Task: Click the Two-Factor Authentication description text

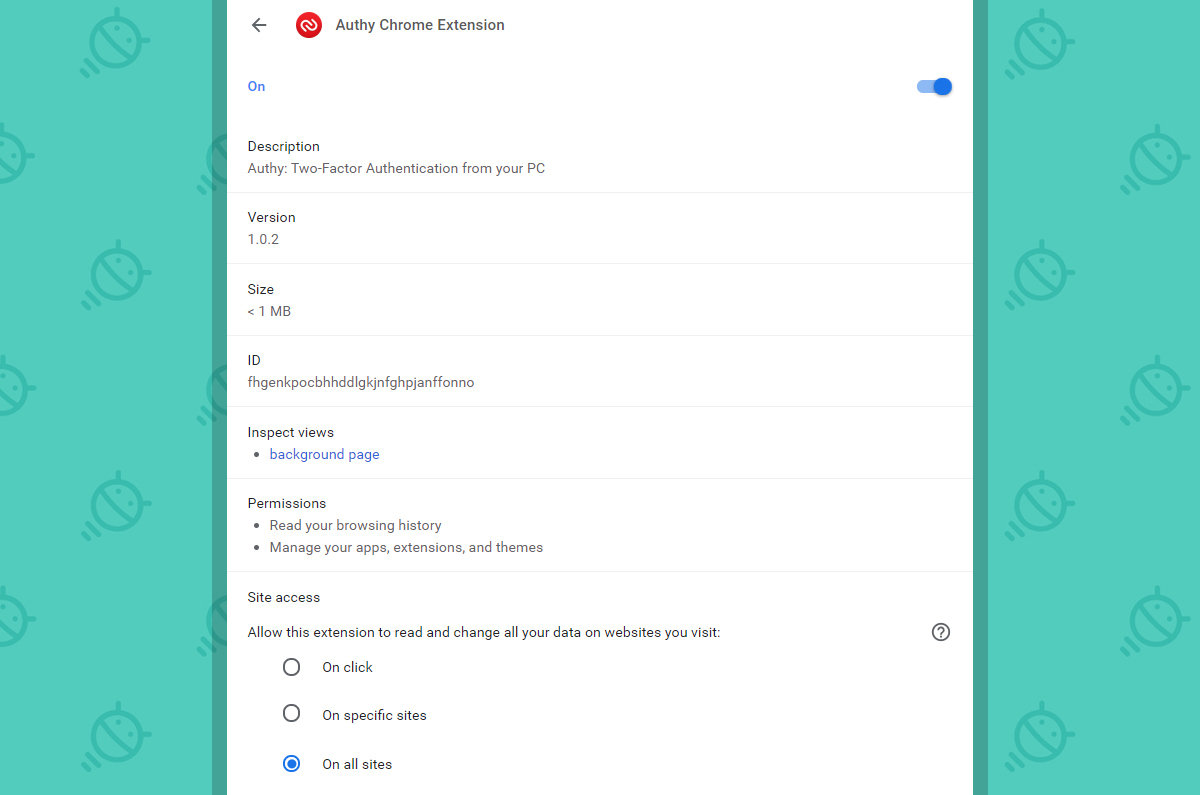Action: coord(396,168)
